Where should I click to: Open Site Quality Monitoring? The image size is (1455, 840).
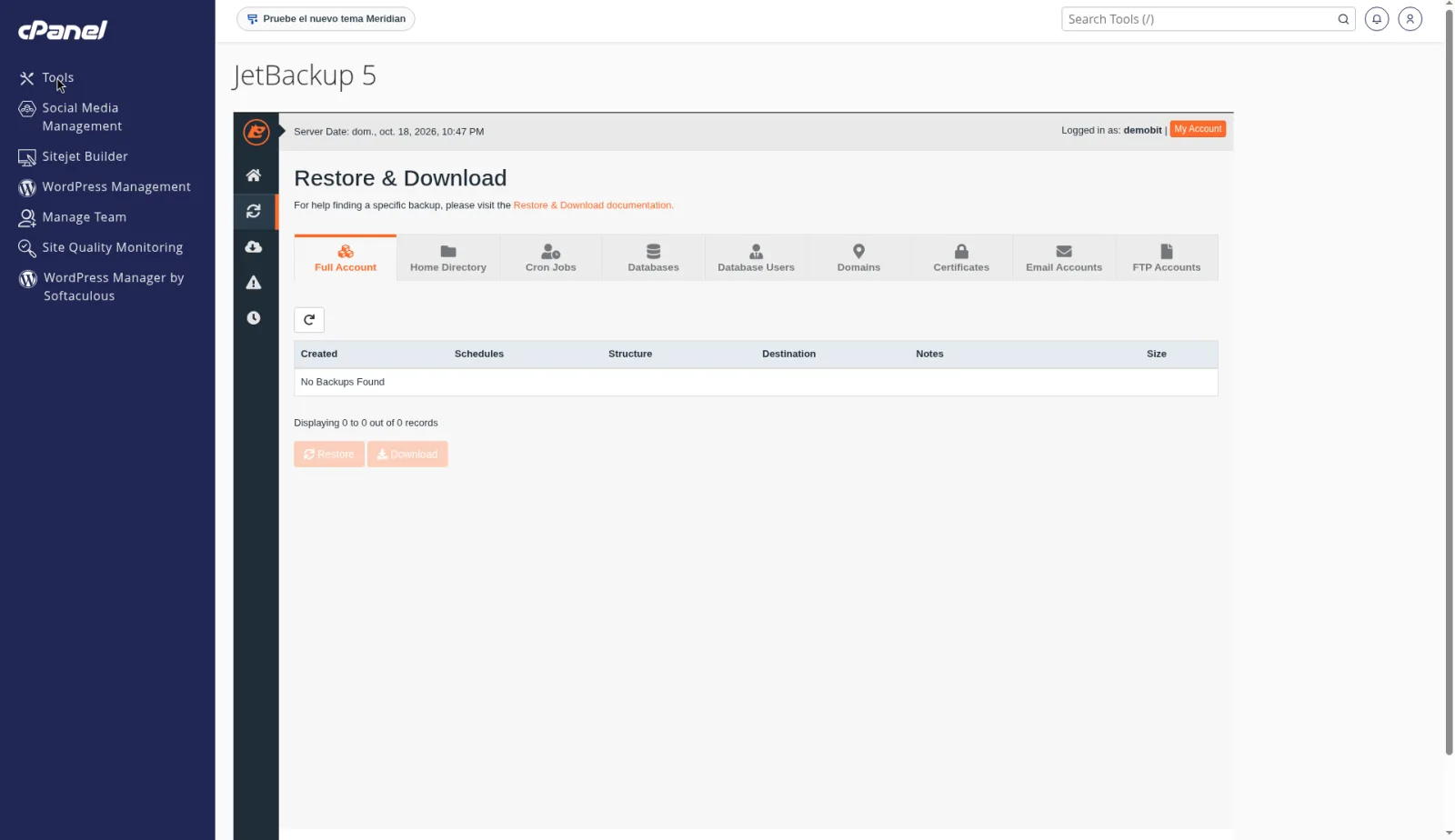[x=101, y=247]
